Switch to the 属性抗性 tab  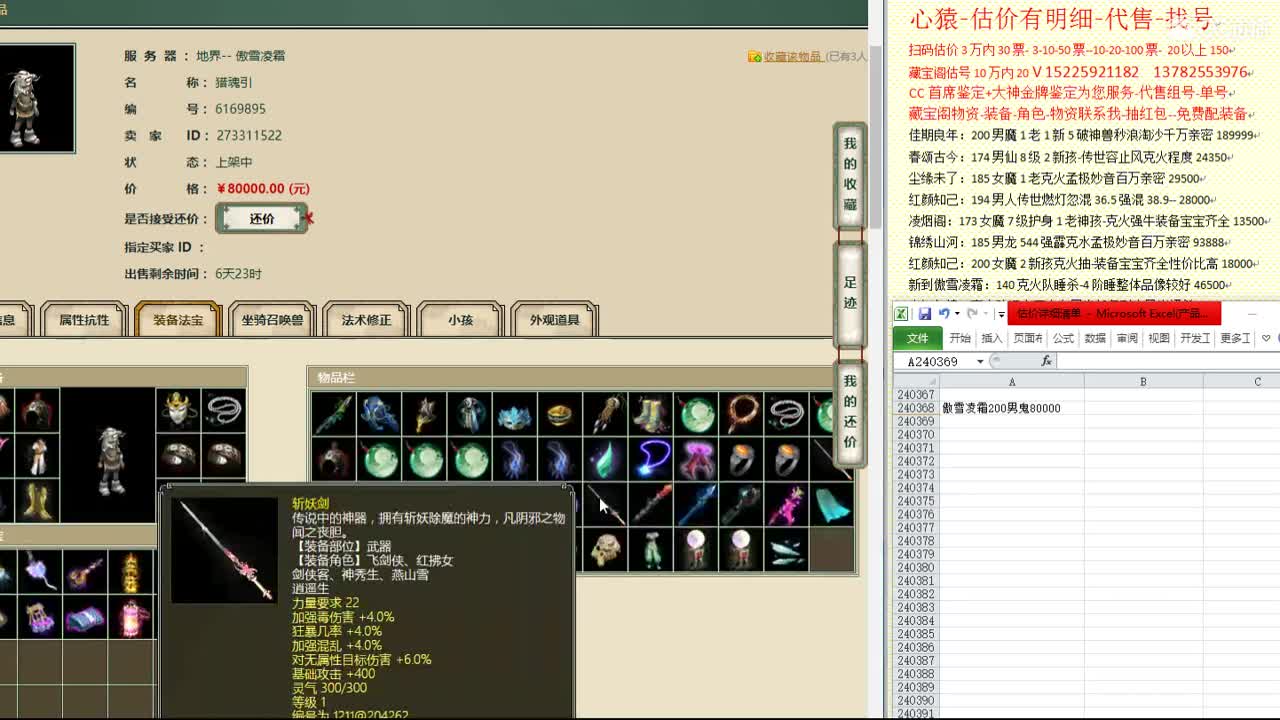(84, 320)
